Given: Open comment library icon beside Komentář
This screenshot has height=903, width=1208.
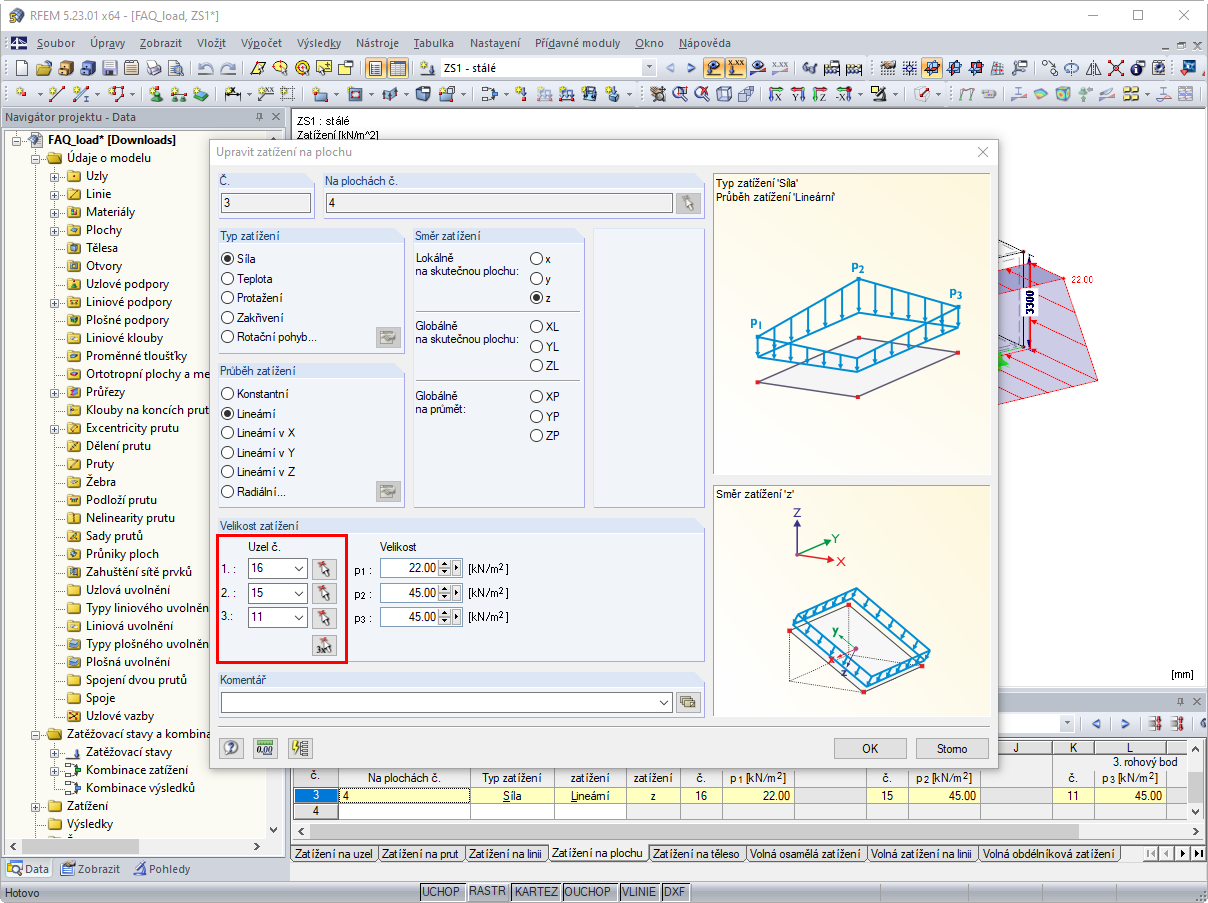Looking at the screenshot, I should click(x=688, y=702).
